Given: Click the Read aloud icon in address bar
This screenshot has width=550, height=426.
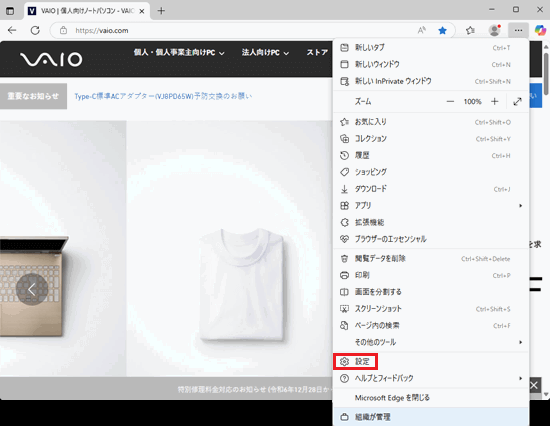Looking at the screenshot, I should [x=422, y=31].
